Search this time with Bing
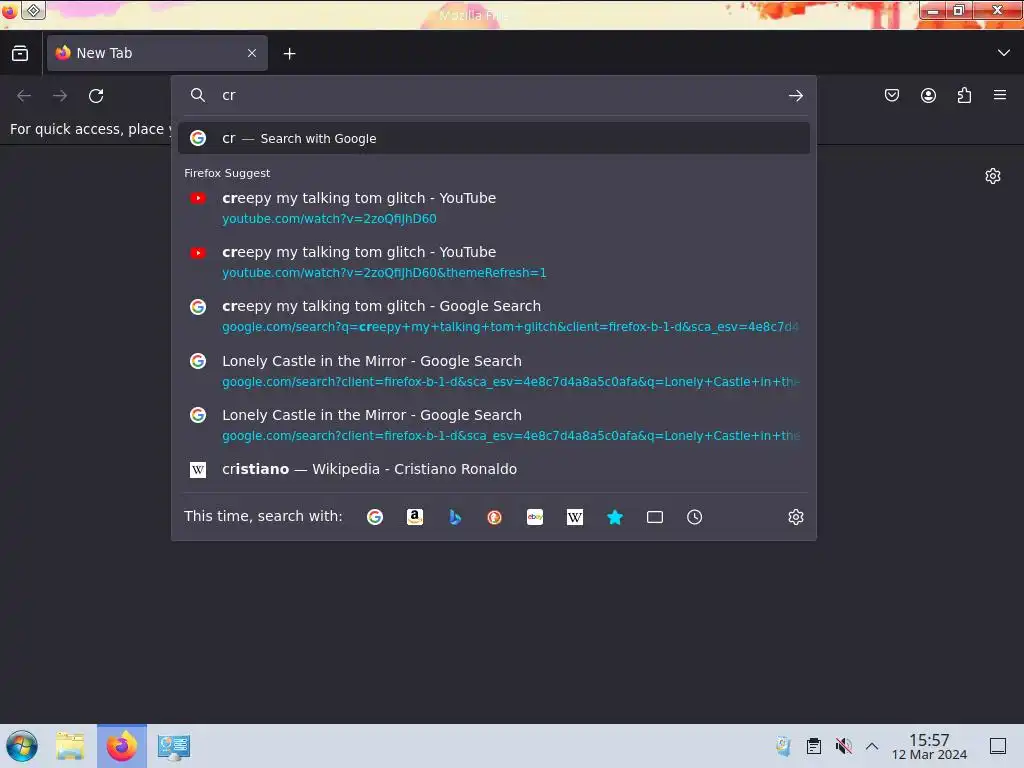1024x768 pixels. [455, 517]
